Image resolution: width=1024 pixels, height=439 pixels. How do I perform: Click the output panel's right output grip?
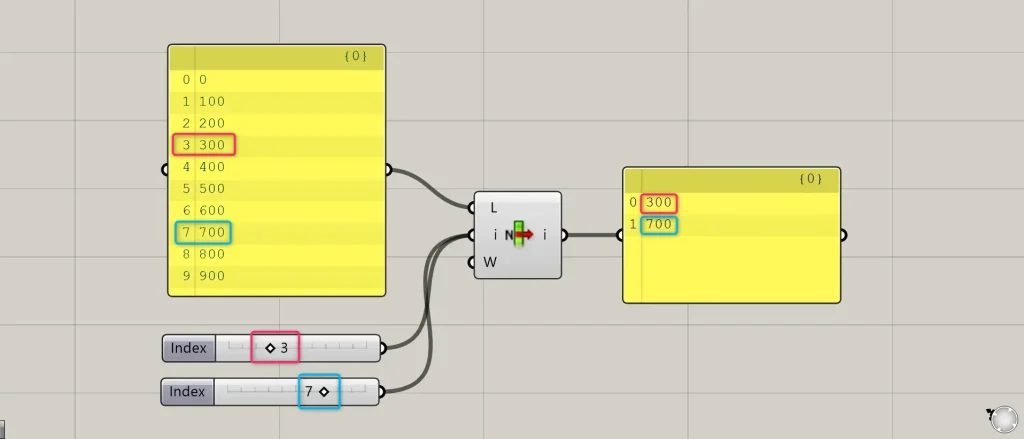(844, 235)
